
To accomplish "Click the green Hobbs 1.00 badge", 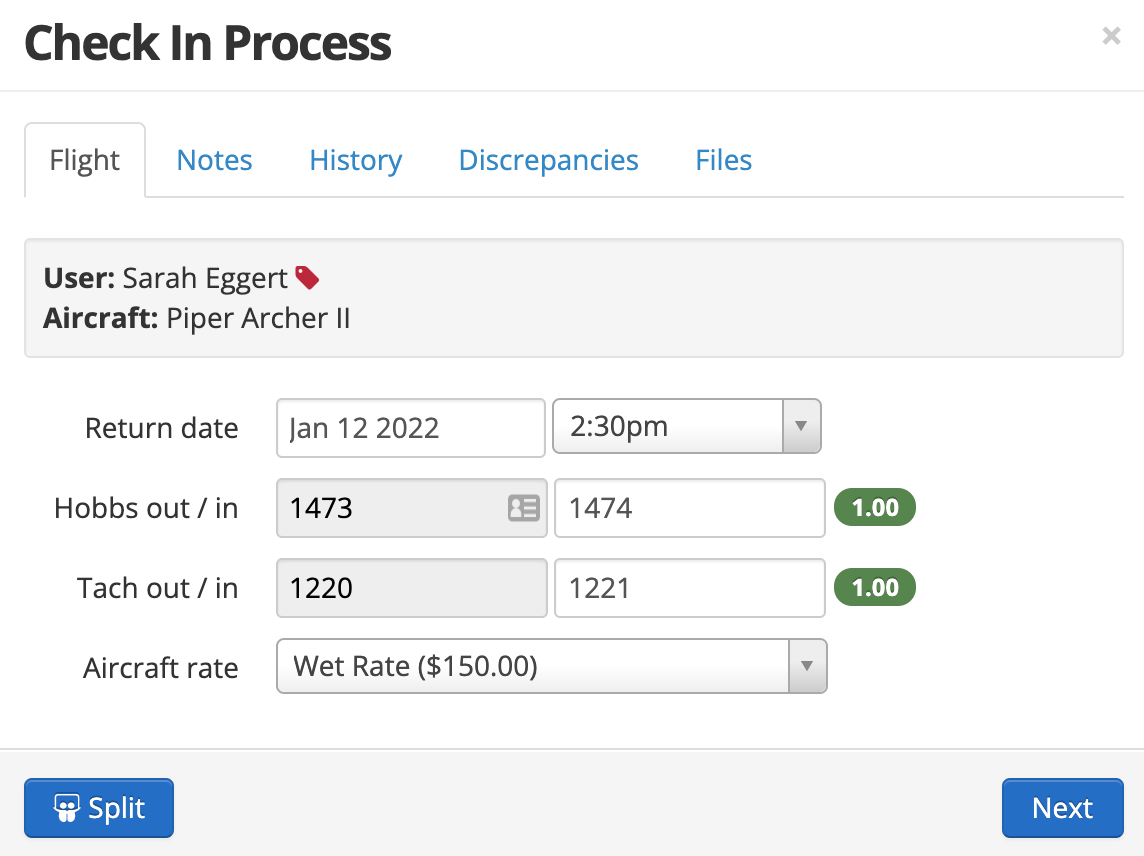I will (875, 508).
